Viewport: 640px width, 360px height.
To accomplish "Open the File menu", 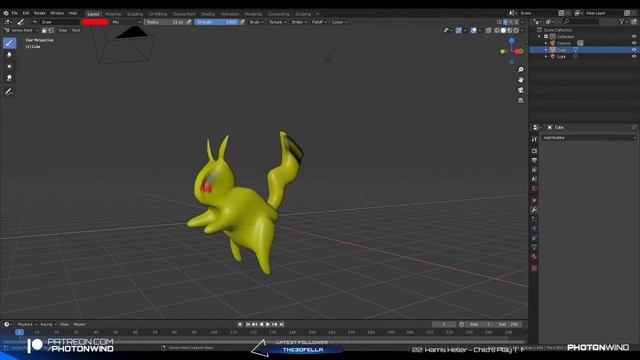I will click(x=15, y=13).
